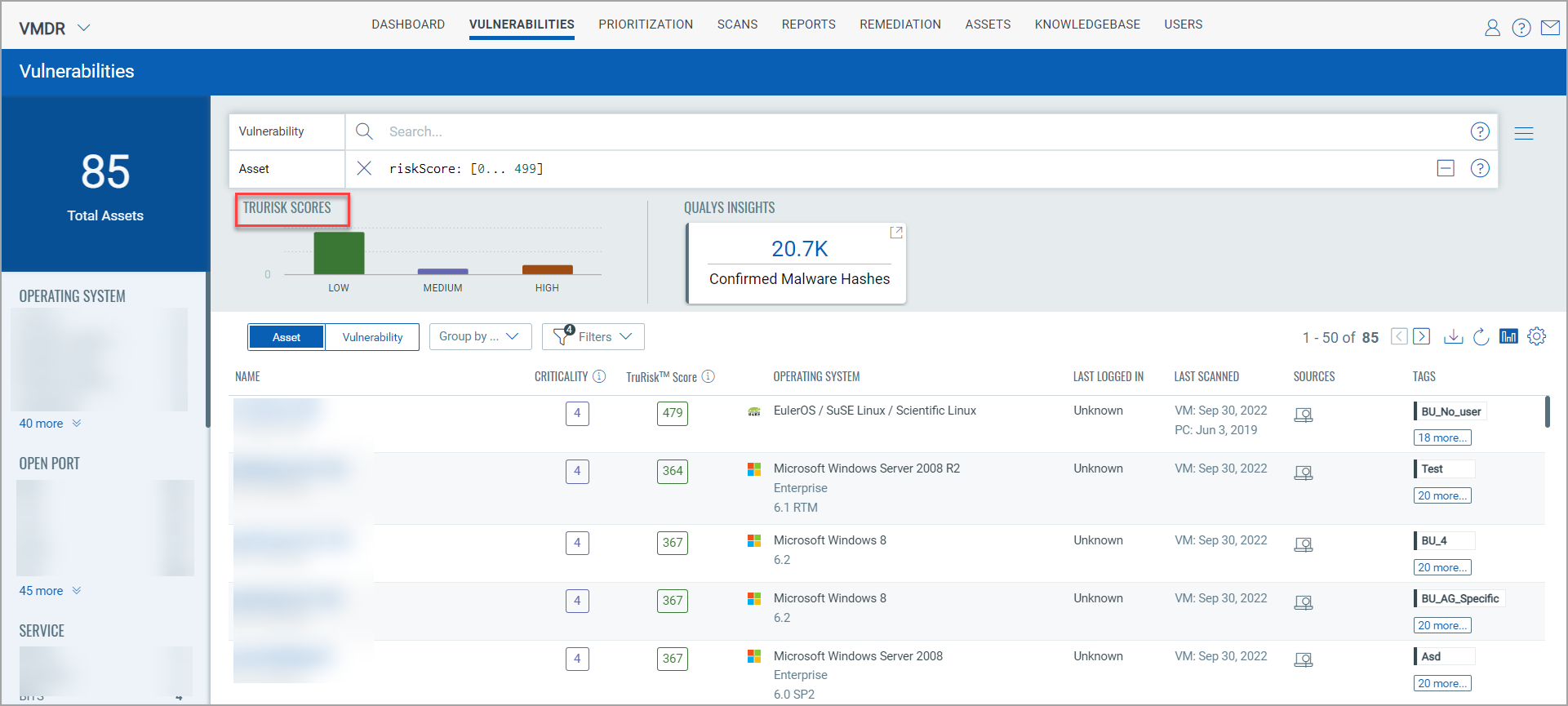This screenshot has height=706, width=1568.
Task: Open the Reports tab
Action: (808, 24)
